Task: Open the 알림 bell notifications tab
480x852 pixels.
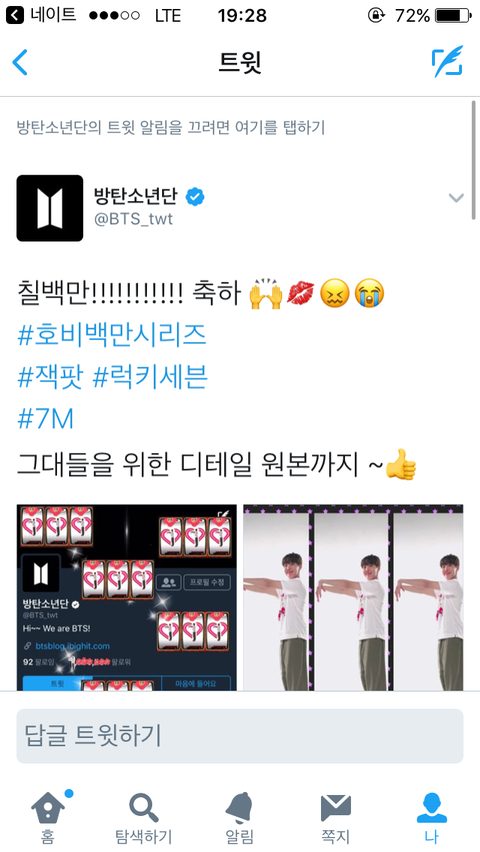Action: 239,817
